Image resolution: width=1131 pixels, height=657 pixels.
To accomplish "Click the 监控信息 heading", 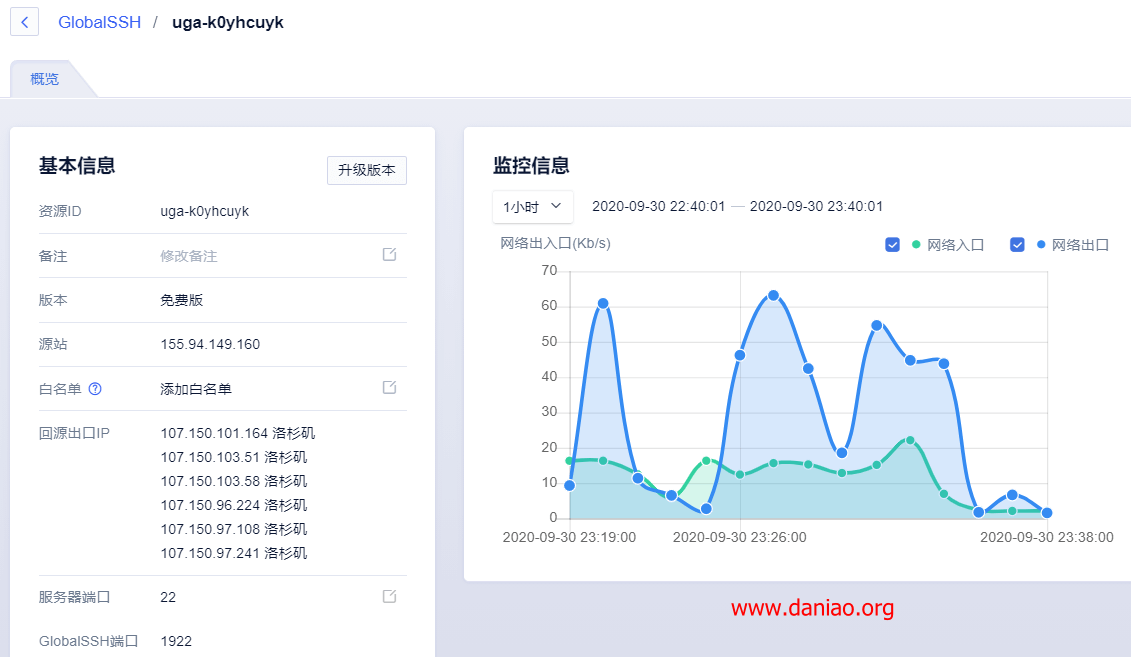I will coord(532,166).
